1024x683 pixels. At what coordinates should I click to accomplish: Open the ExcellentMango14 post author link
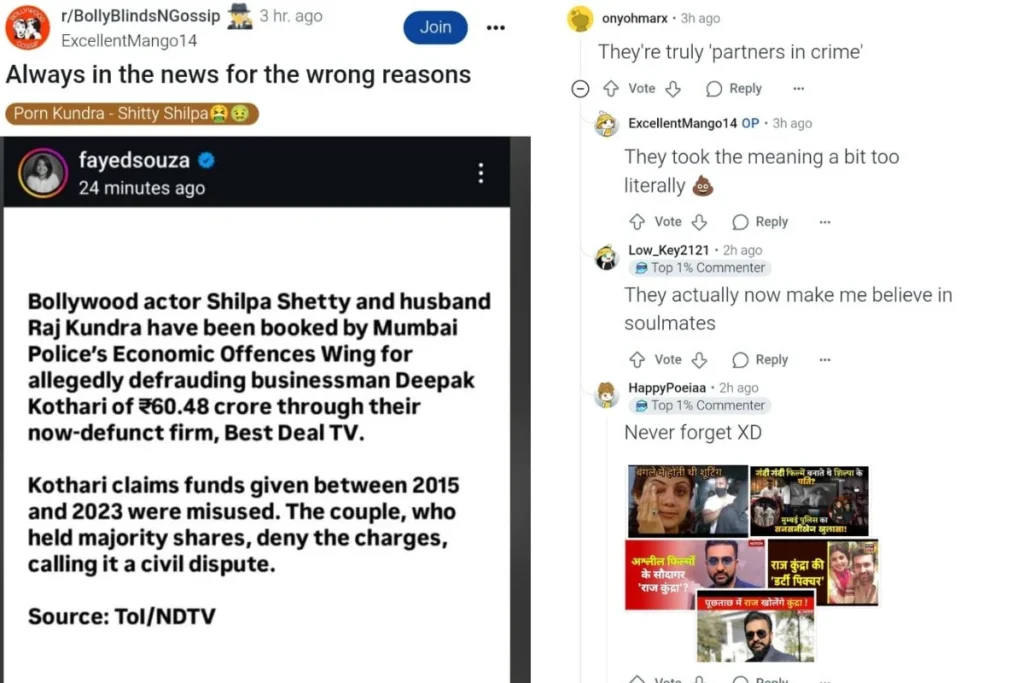[x=129, y=40]
